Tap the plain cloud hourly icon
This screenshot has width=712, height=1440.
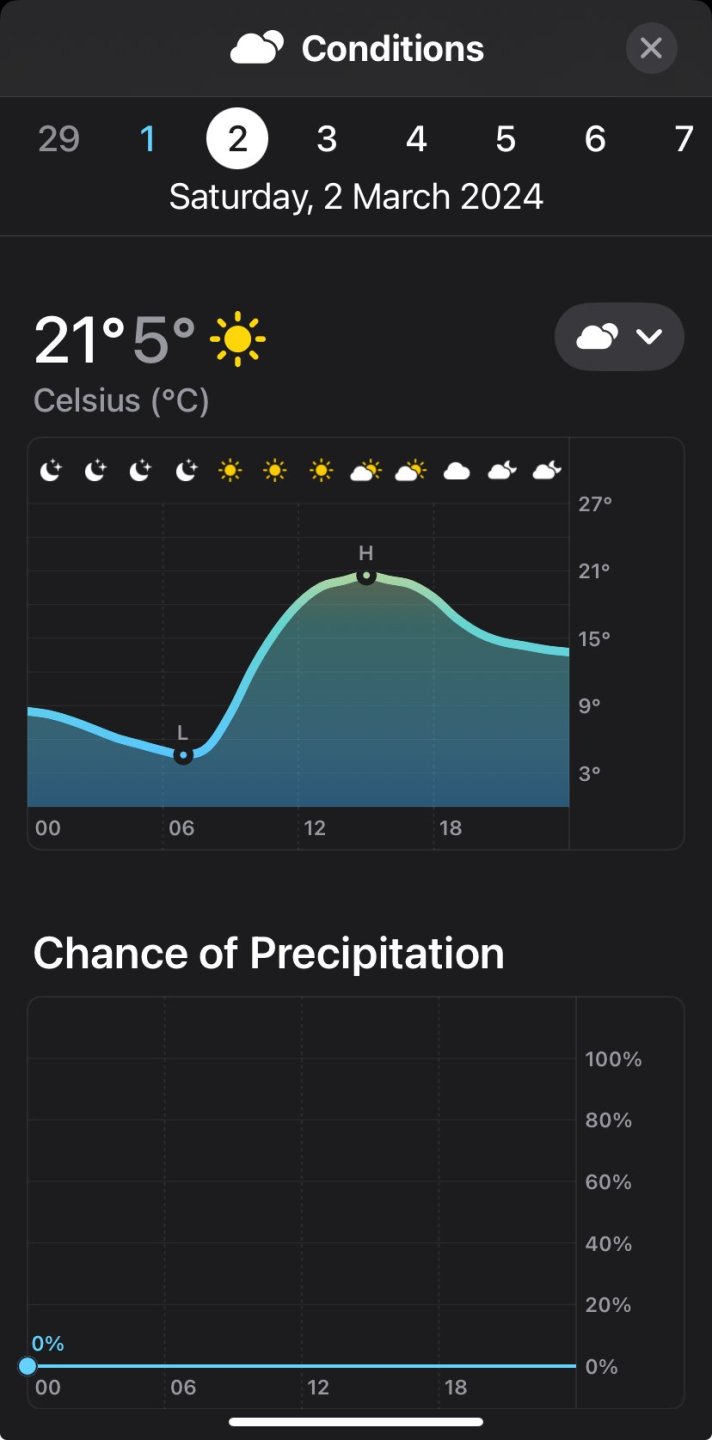pos(456,470)
